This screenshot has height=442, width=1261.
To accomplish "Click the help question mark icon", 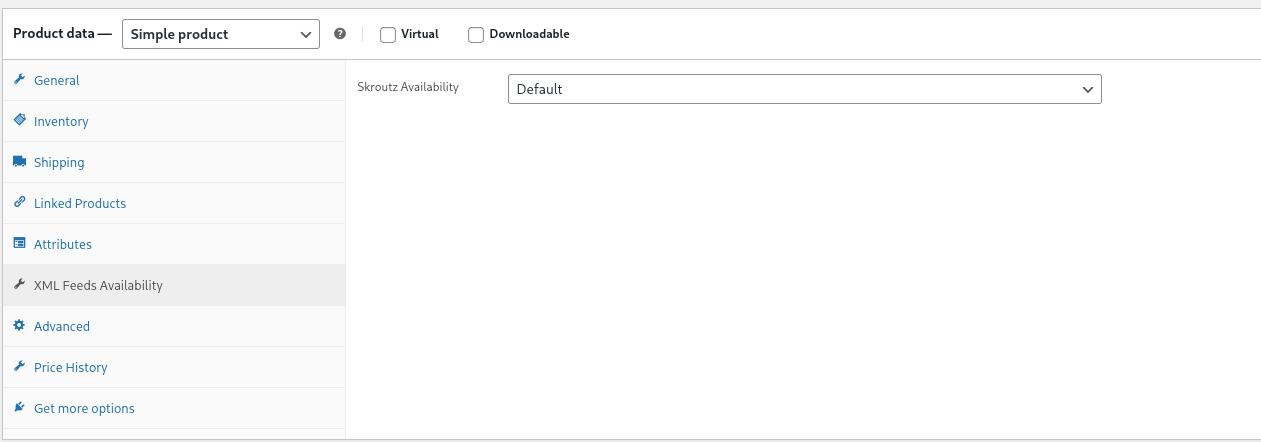I will coord(340,34).
